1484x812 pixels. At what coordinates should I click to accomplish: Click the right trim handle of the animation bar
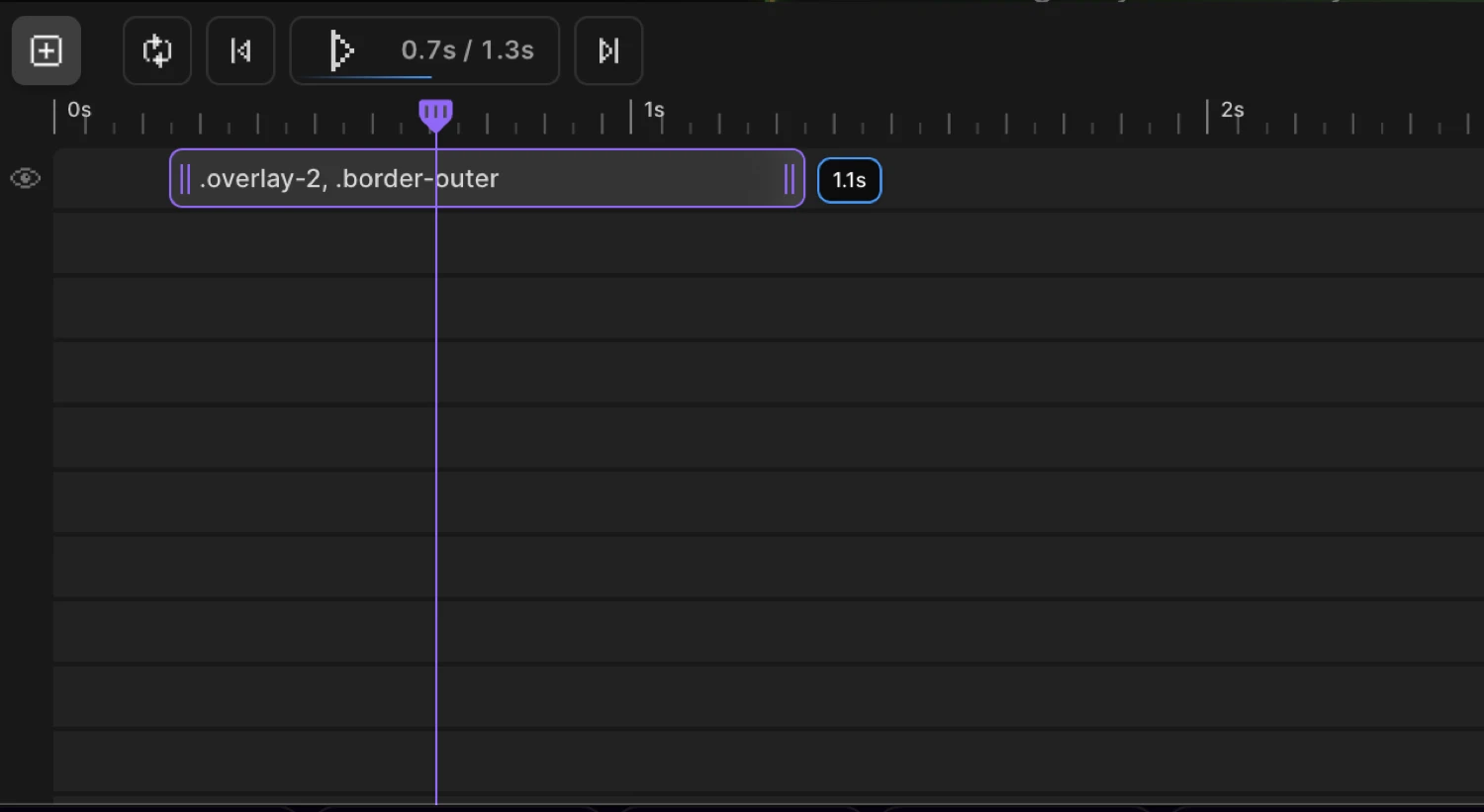(x=790, y=178)
